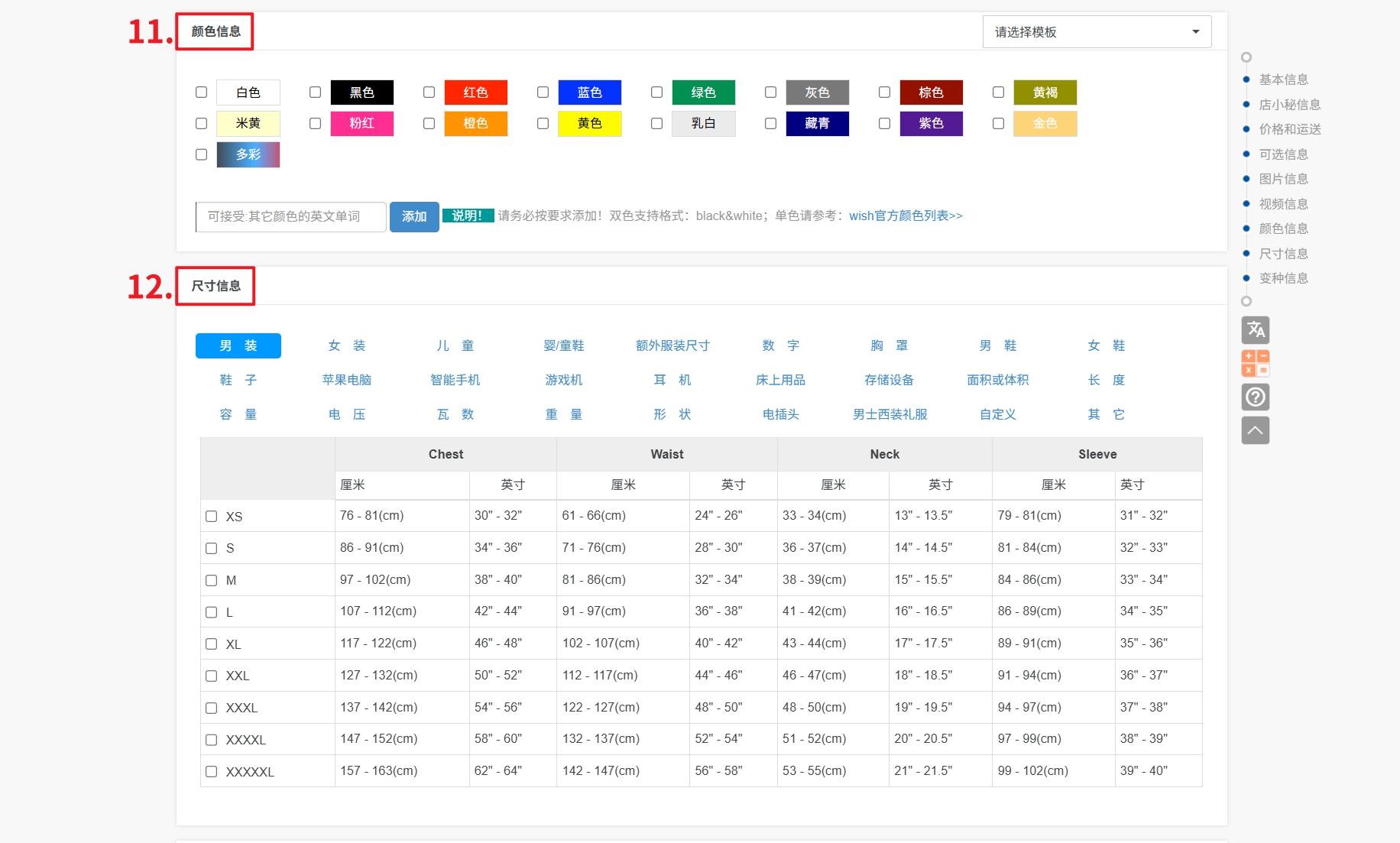Click the scroll-to-top arrow icon

[x=1256, y=430]
